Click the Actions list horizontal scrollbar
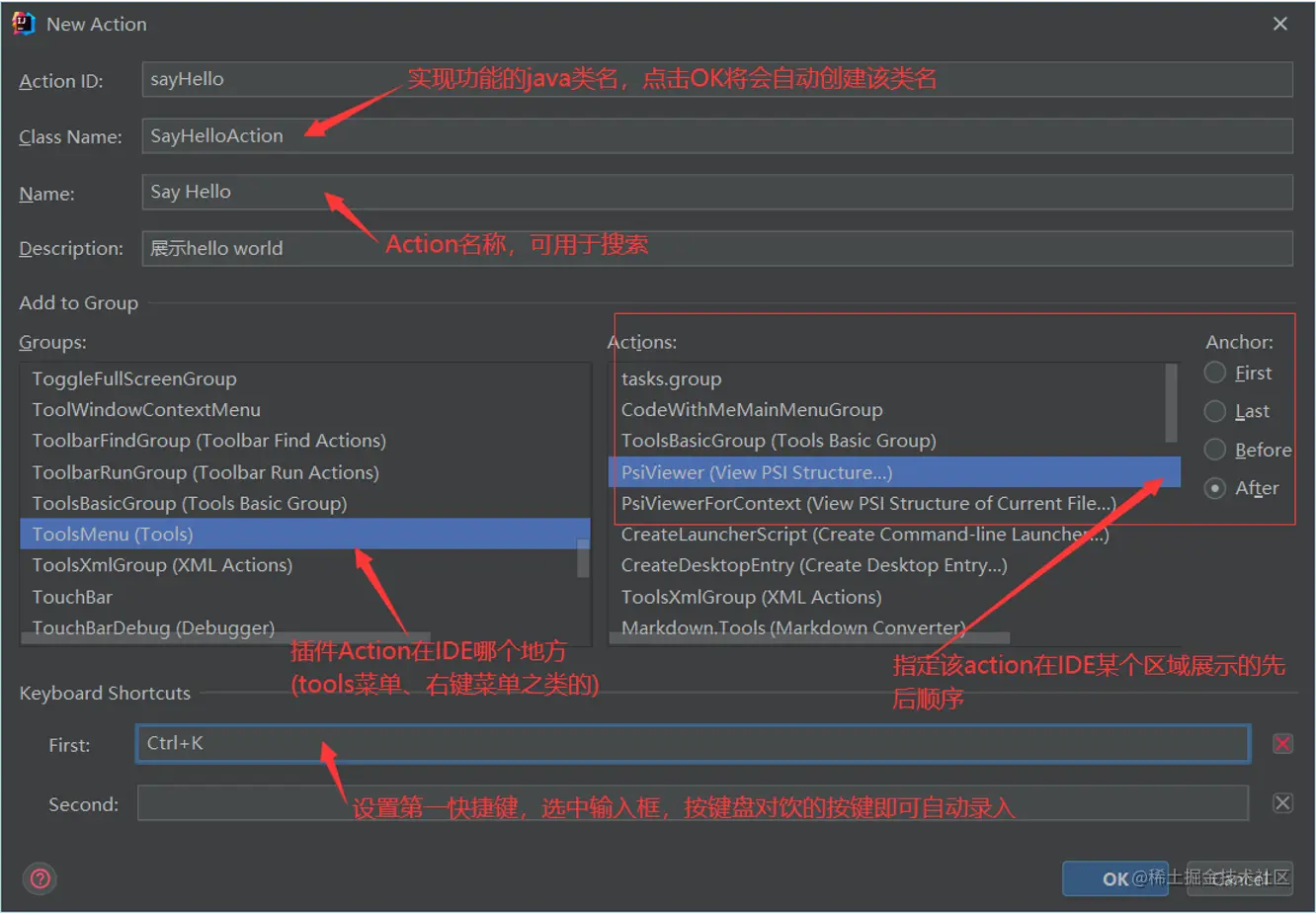The image size is (1316, 913). point(810,638)
